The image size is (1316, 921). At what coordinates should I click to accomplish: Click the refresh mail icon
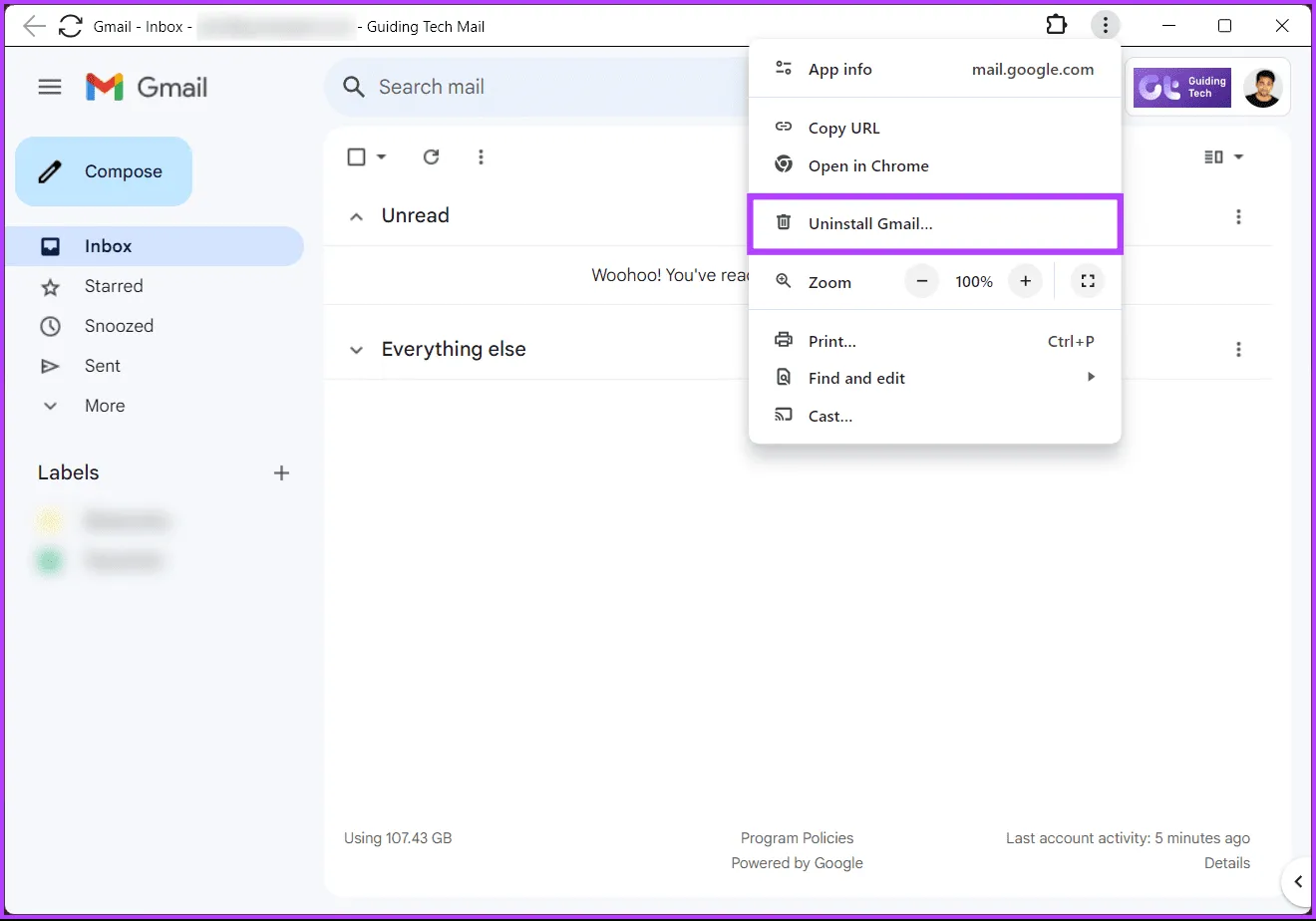431,156
